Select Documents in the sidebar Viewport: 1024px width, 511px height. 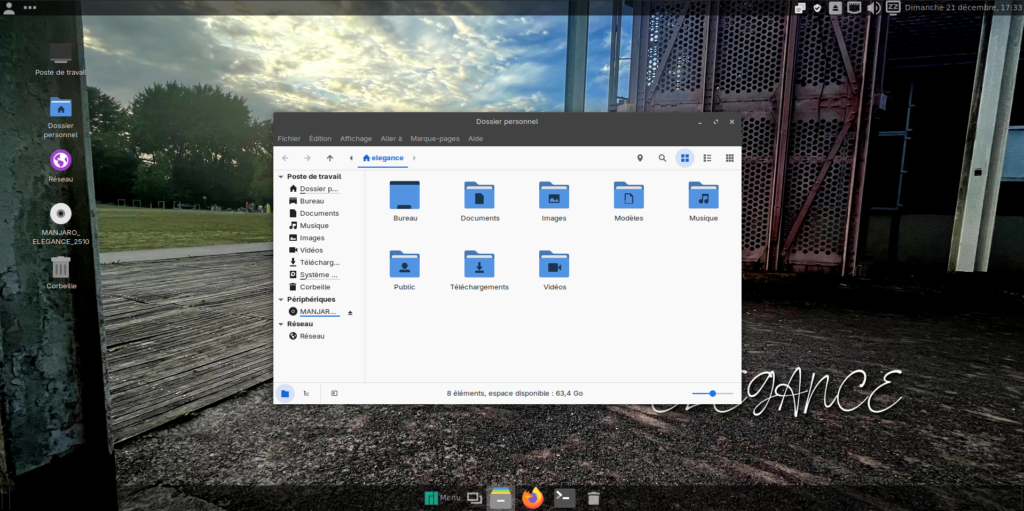click(x=319, y=214)
